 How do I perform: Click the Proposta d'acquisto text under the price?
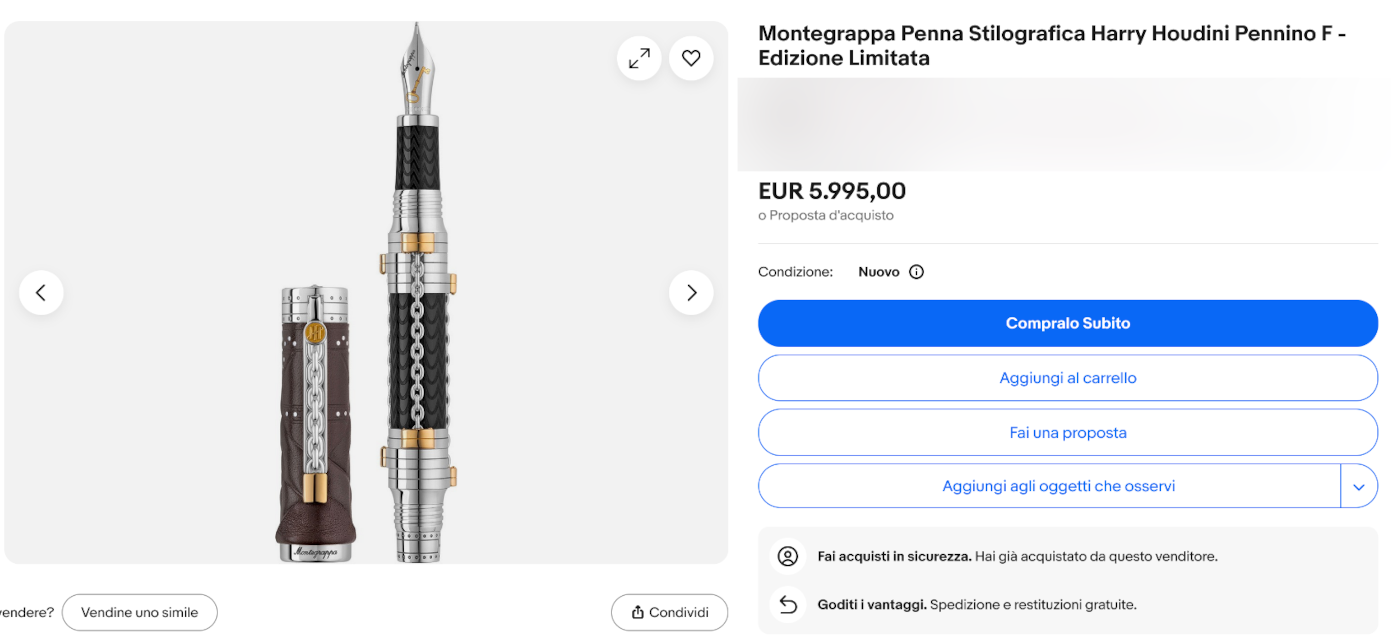pos(832,216)
